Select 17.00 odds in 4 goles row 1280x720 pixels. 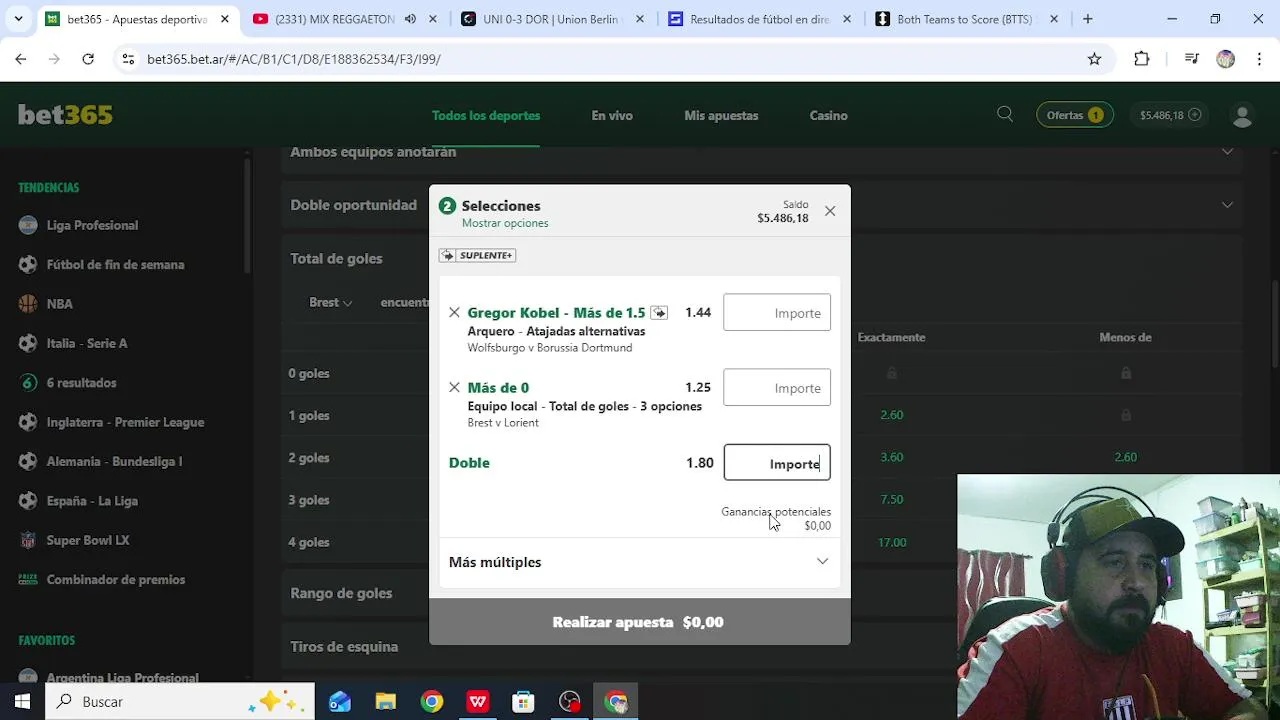892,542
